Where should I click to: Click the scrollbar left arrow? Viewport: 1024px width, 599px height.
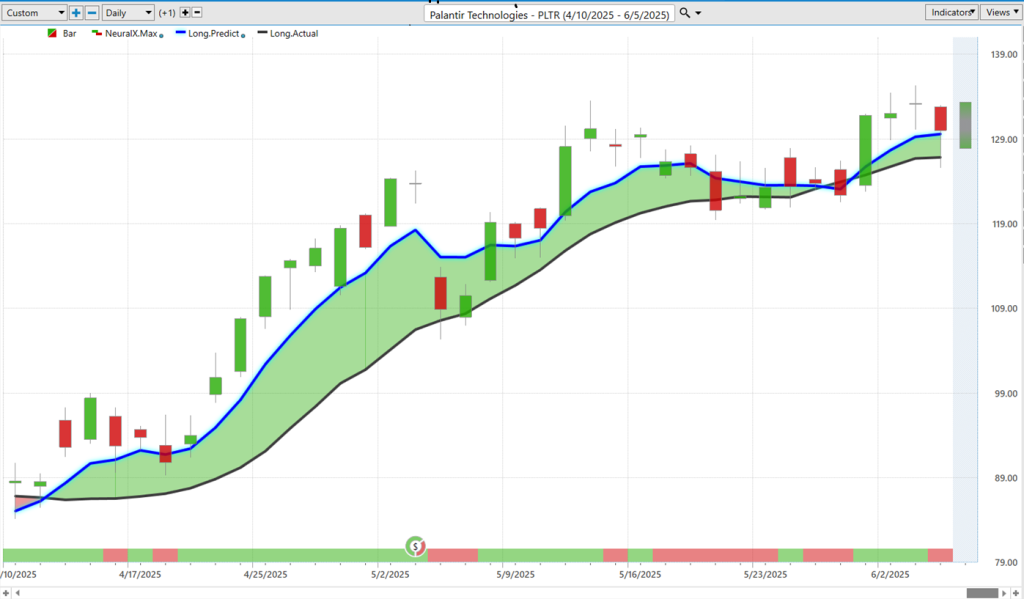[18, 593]
